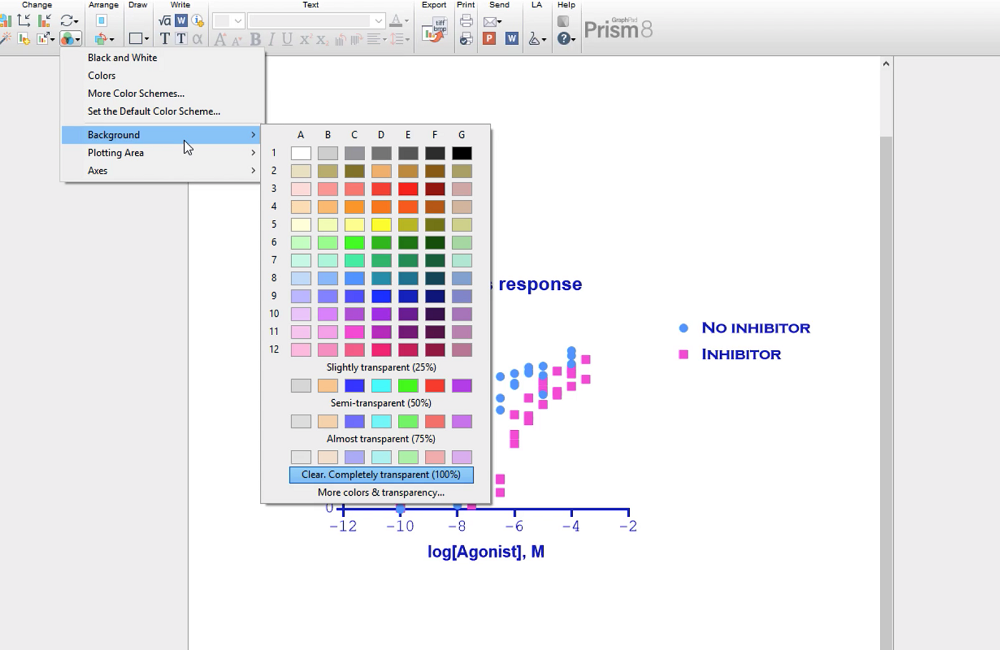Send graph to PowerPoint icon
Viewport: 1000px width, 650px height.
pos(489,38)
